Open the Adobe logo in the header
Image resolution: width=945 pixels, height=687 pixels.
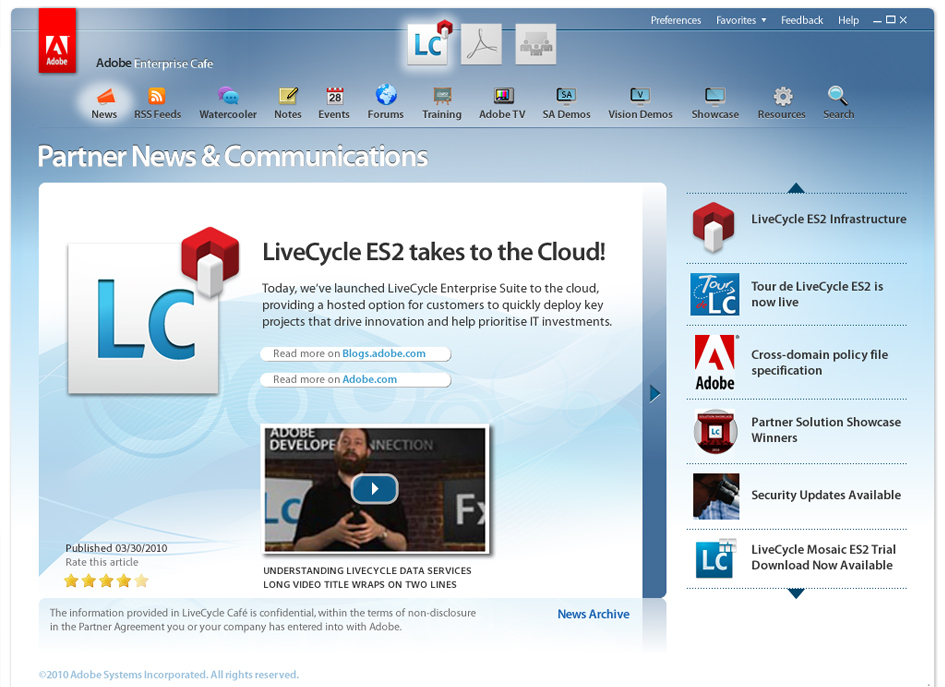57,40
